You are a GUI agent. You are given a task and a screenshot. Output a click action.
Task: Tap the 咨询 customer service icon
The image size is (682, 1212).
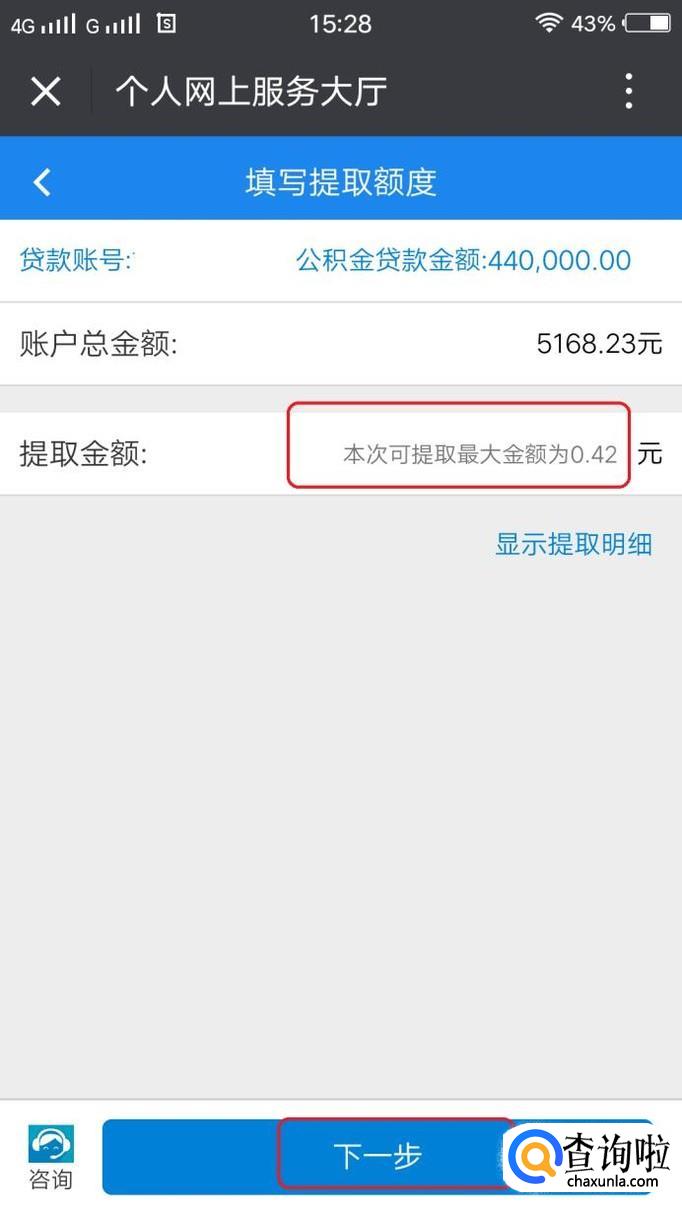[50, 1143]
